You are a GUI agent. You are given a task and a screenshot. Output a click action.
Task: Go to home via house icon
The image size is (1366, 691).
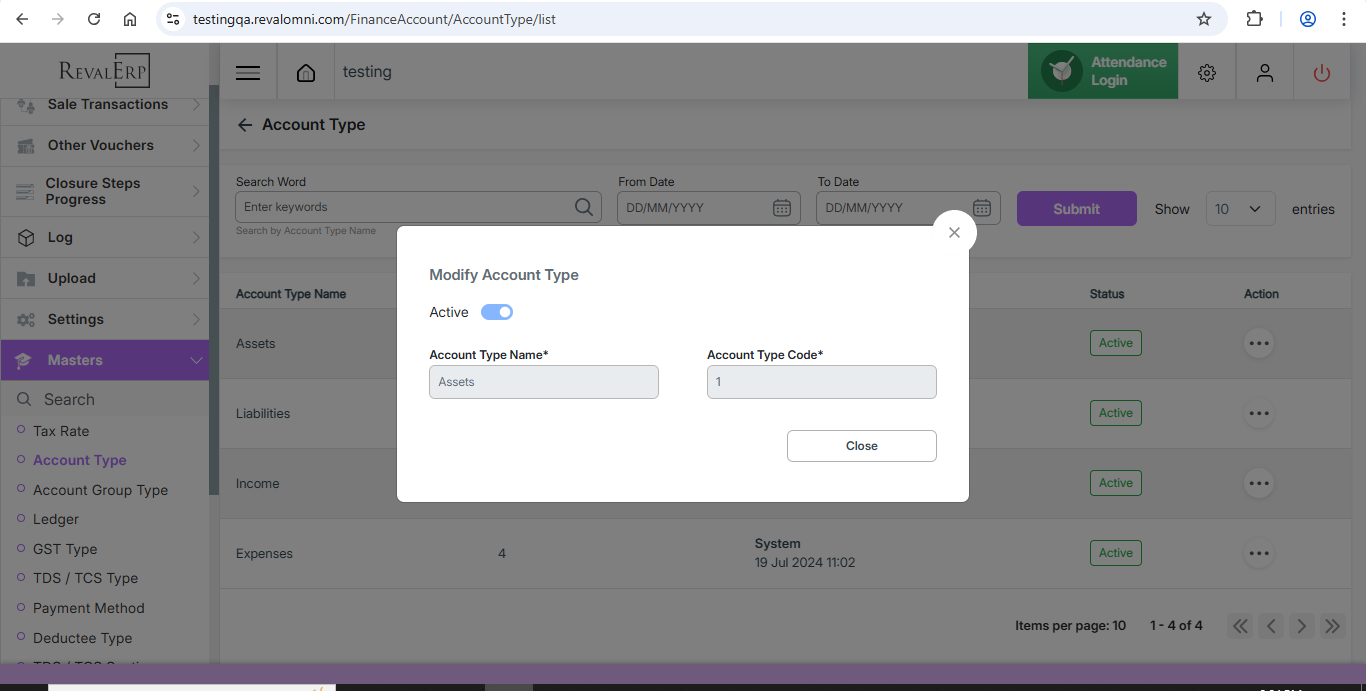(x=306, y=73)
